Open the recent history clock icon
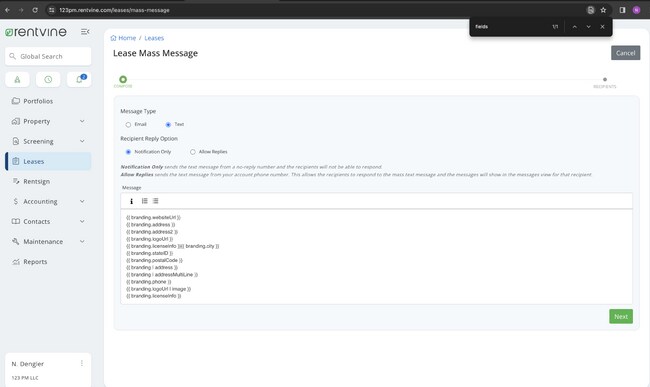This screenshot has height=387, width=650. pyautogui.click(x=48, y=79)
